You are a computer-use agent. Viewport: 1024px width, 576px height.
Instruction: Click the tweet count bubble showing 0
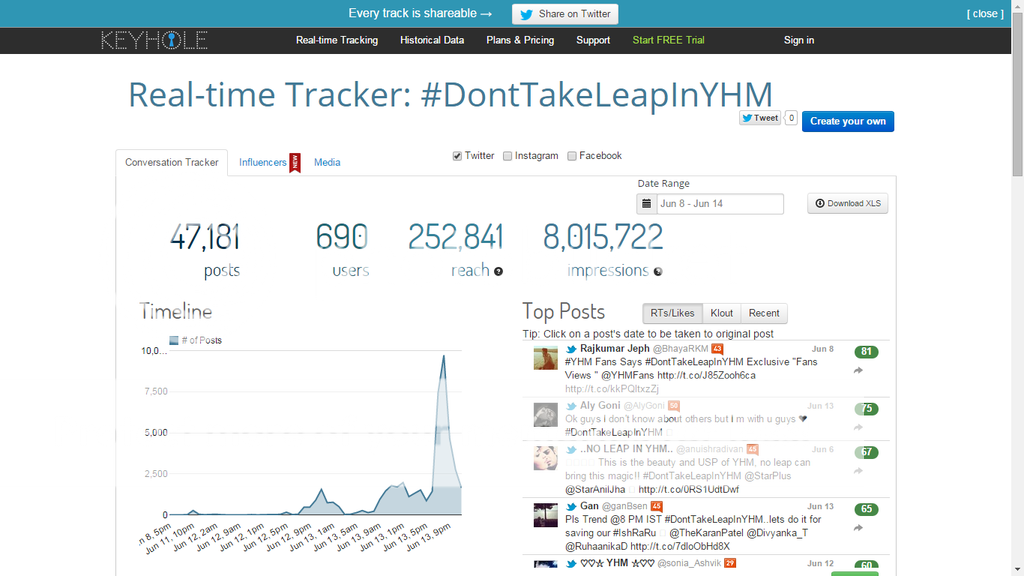click(x=791, y=118)
